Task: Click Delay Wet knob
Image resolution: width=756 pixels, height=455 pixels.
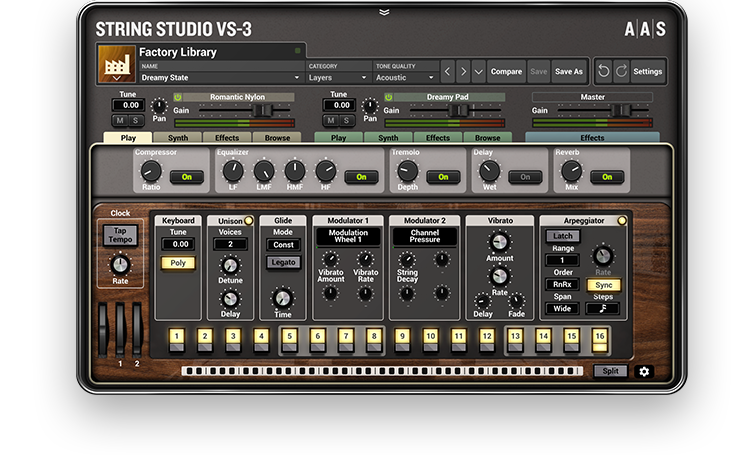Action: 489,171
